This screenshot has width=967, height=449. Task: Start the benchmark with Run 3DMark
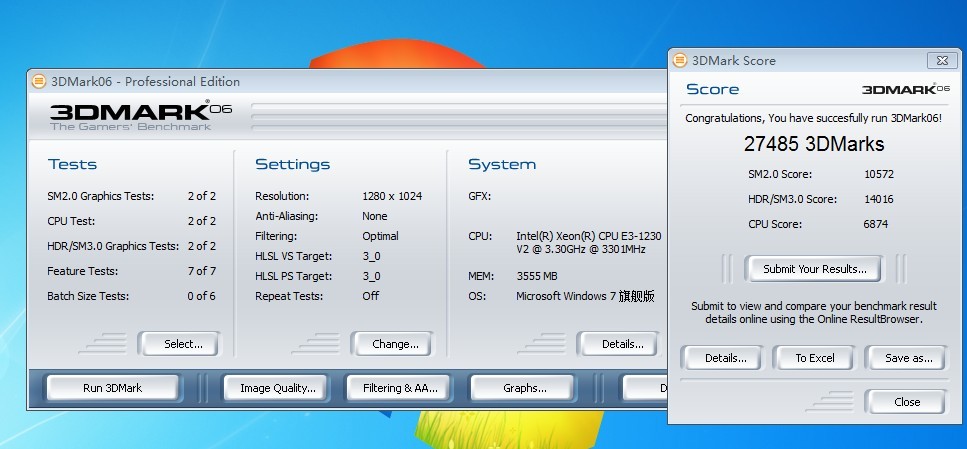112,388
